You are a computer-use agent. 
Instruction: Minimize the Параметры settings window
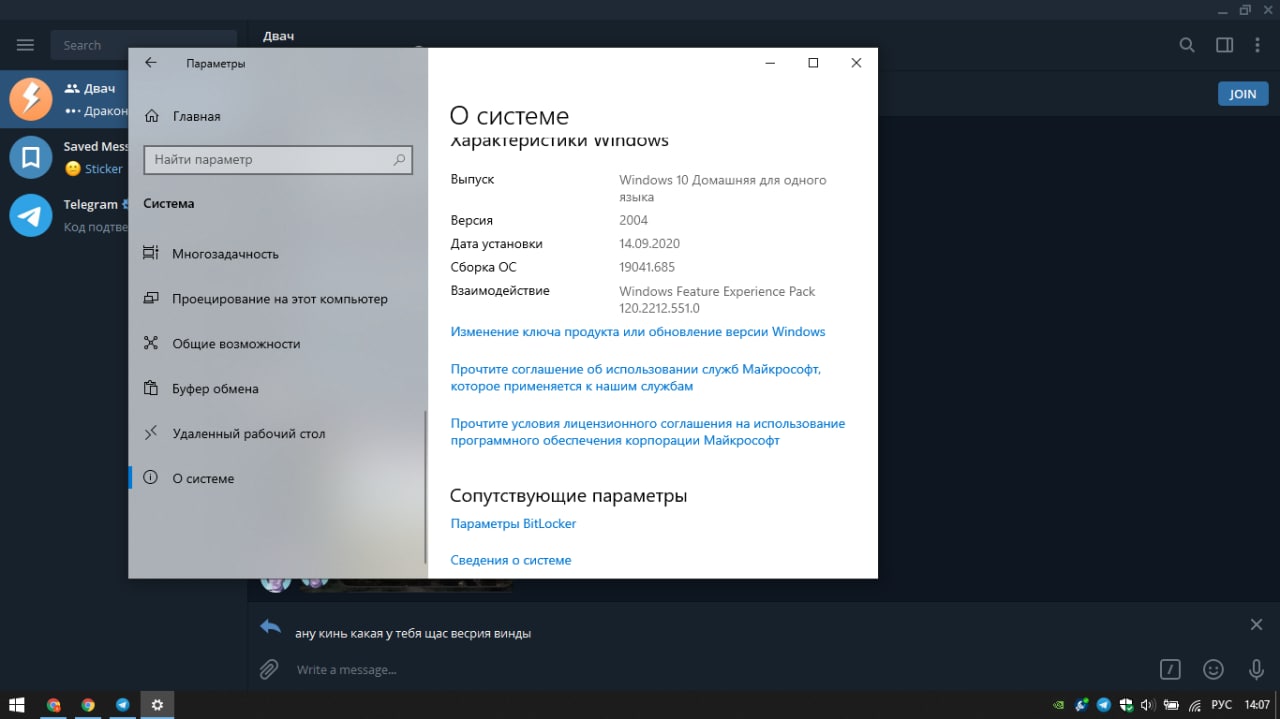click(x=770, y=62)
